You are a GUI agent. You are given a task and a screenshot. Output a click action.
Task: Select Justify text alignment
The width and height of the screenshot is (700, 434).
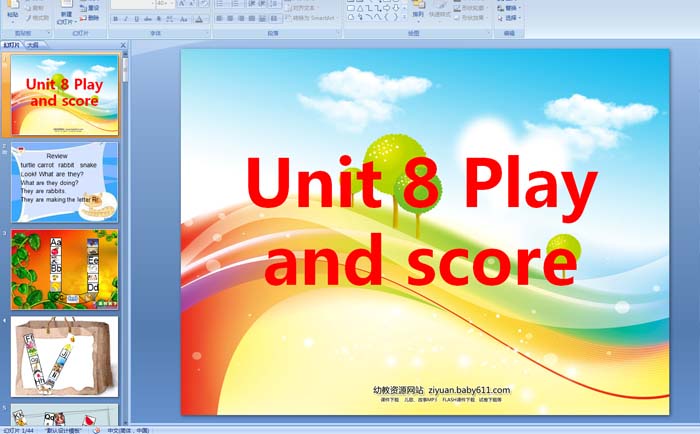(252, 18)
